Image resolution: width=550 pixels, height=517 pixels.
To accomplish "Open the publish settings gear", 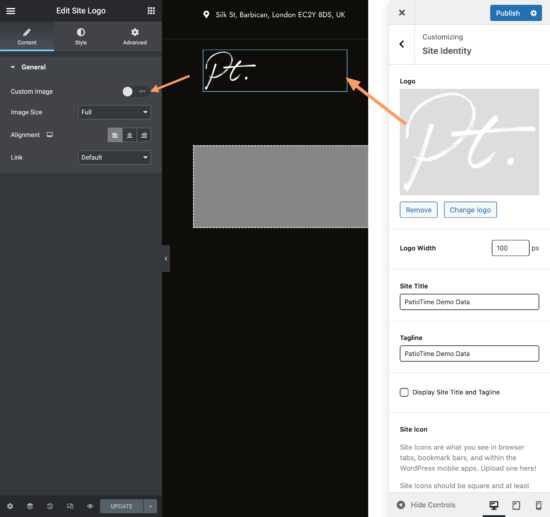I will click(x=534, y=13).
